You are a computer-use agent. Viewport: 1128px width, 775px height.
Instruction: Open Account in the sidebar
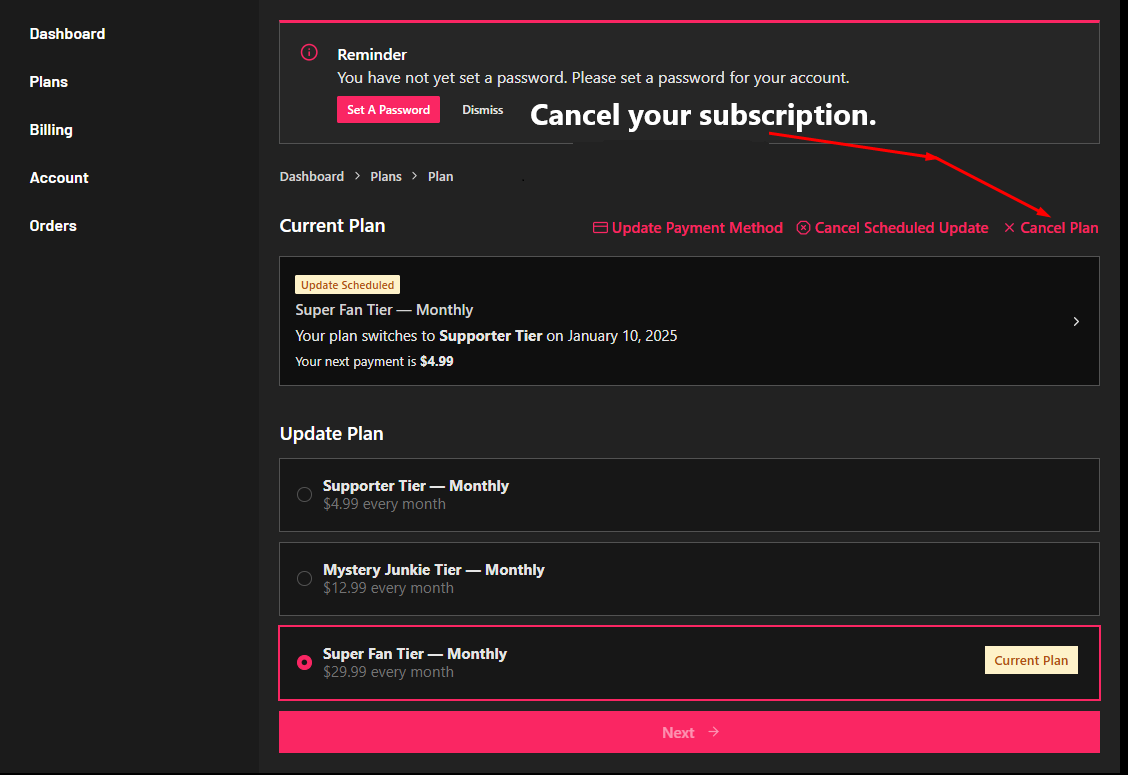pyautogui.click(x=58, y=178)
